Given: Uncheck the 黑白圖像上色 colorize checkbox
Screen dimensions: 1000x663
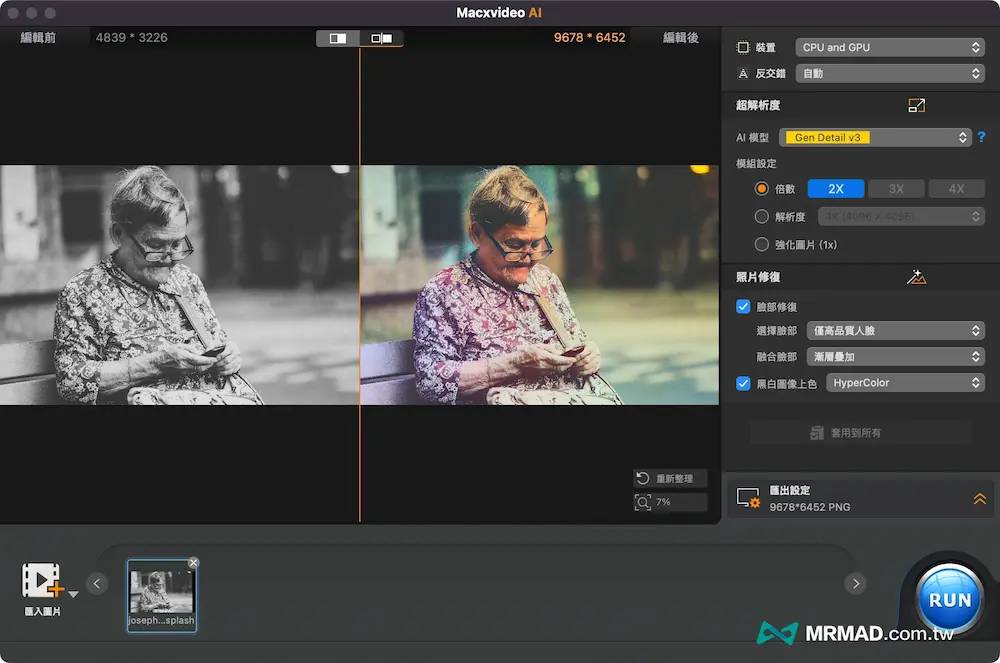Looking at the screenshot, I should click(743, 383).
